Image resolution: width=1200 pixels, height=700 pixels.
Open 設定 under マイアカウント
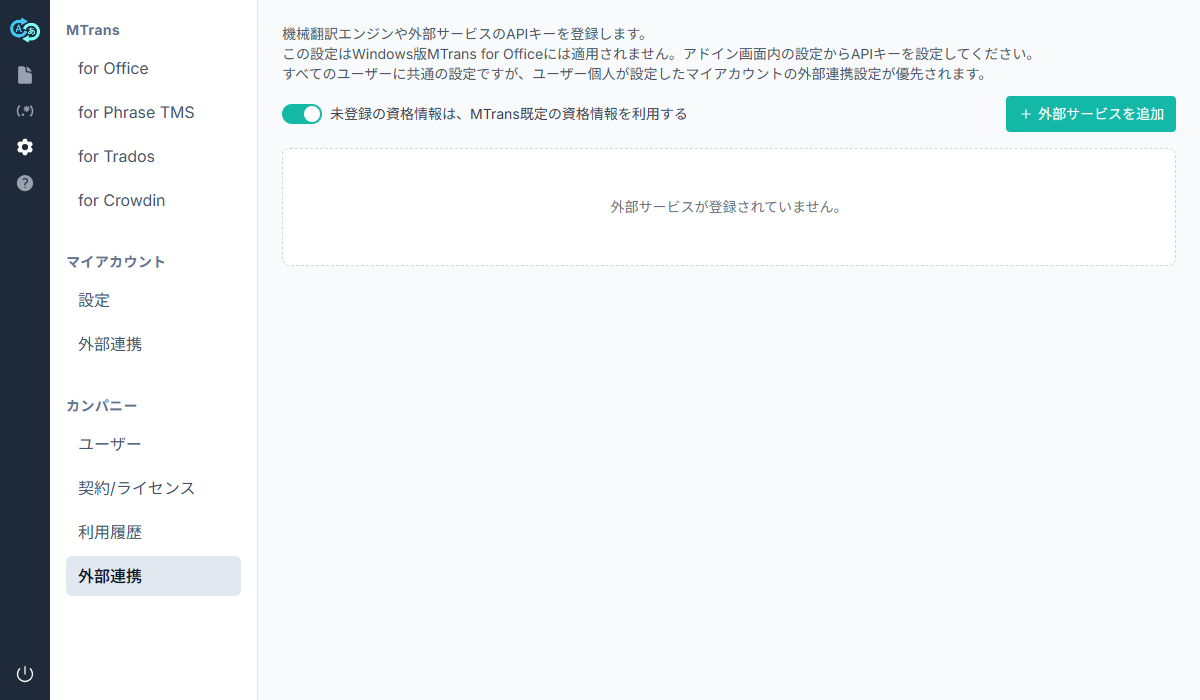click(153, 300)
